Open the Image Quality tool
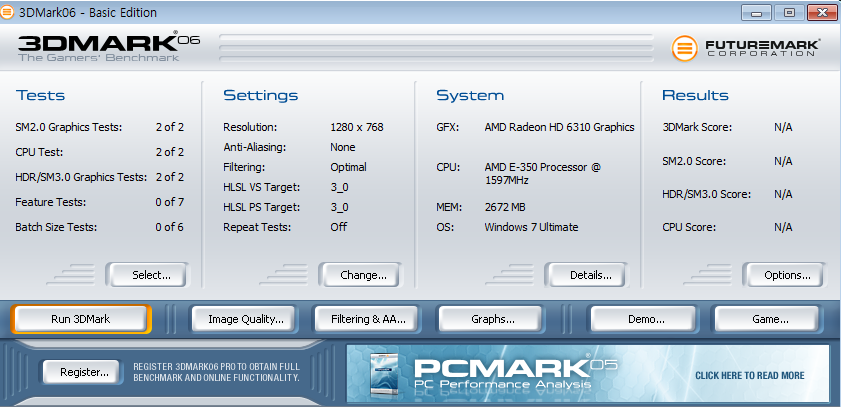 [244, 319]
